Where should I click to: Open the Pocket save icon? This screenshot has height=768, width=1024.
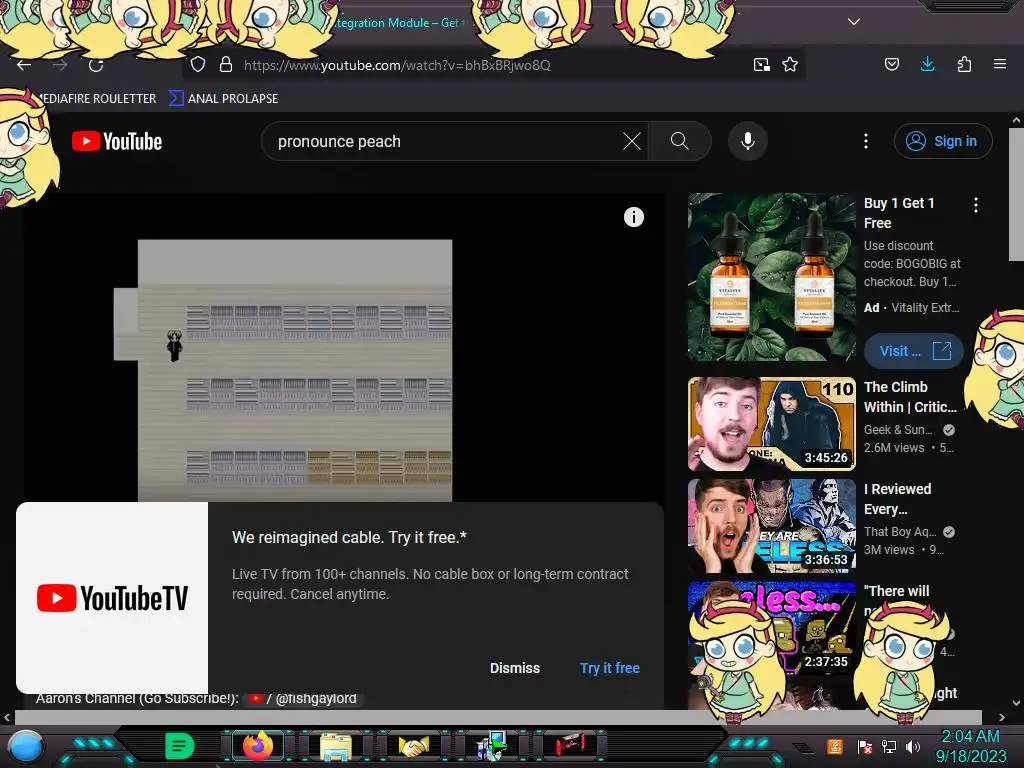tap(891, 64)
